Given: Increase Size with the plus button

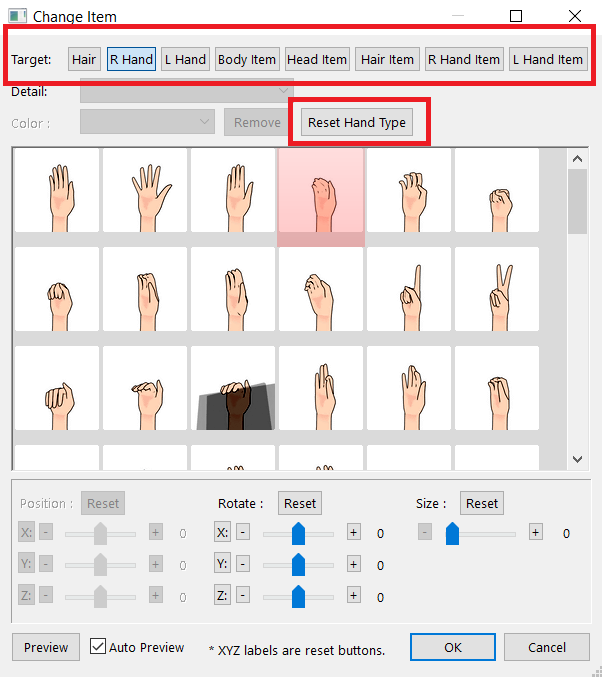Looking at the screenshot, I should click(535, 532).
